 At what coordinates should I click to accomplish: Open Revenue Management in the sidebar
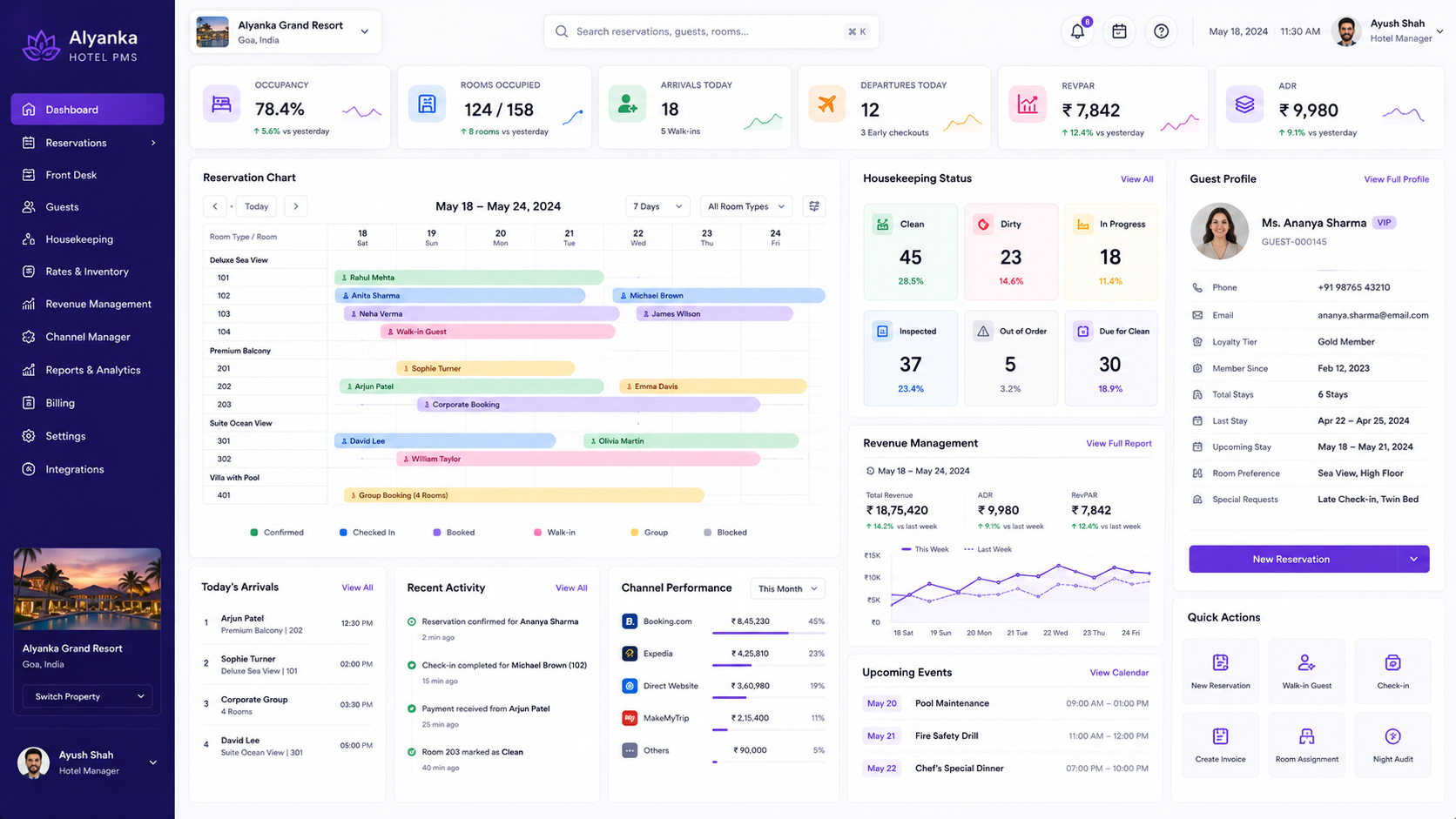point(88,304)
